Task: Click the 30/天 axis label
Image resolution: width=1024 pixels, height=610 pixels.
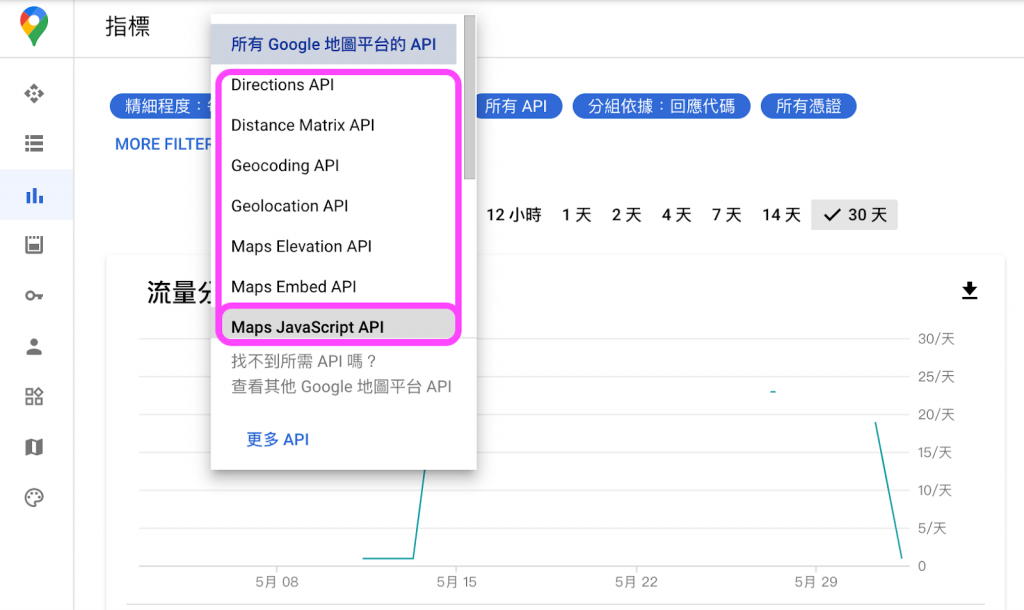Action: [x=936, y=339]
